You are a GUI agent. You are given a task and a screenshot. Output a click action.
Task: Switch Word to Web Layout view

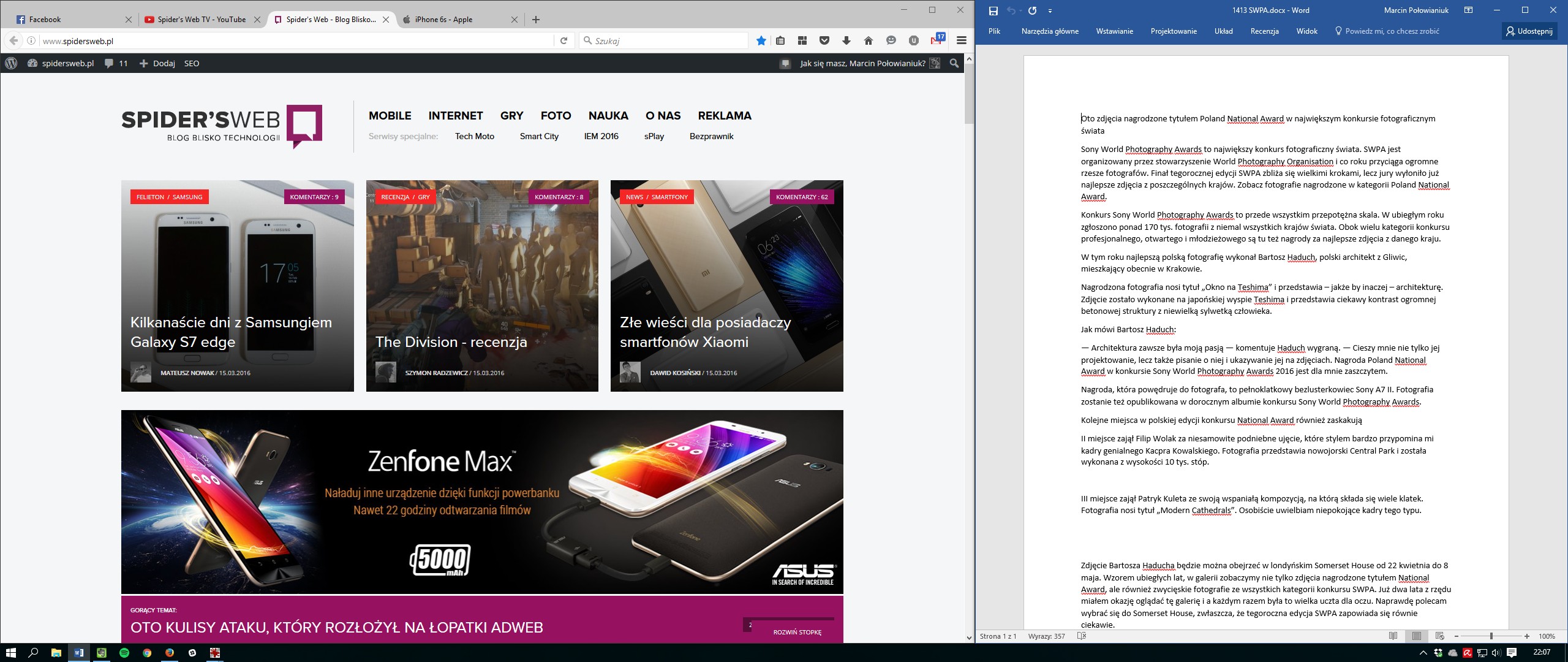[x=1439, y=636]
